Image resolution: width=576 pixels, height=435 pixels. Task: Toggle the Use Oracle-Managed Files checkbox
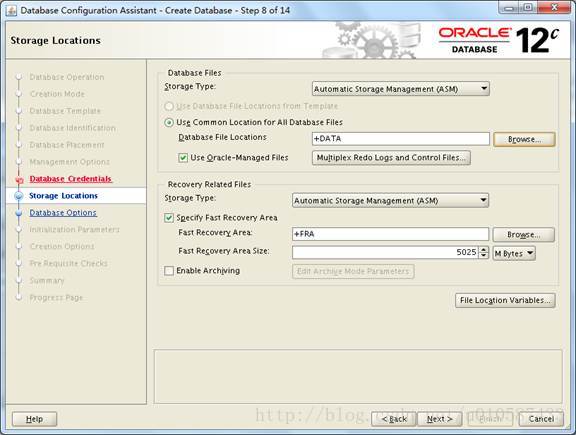(183, 158)
